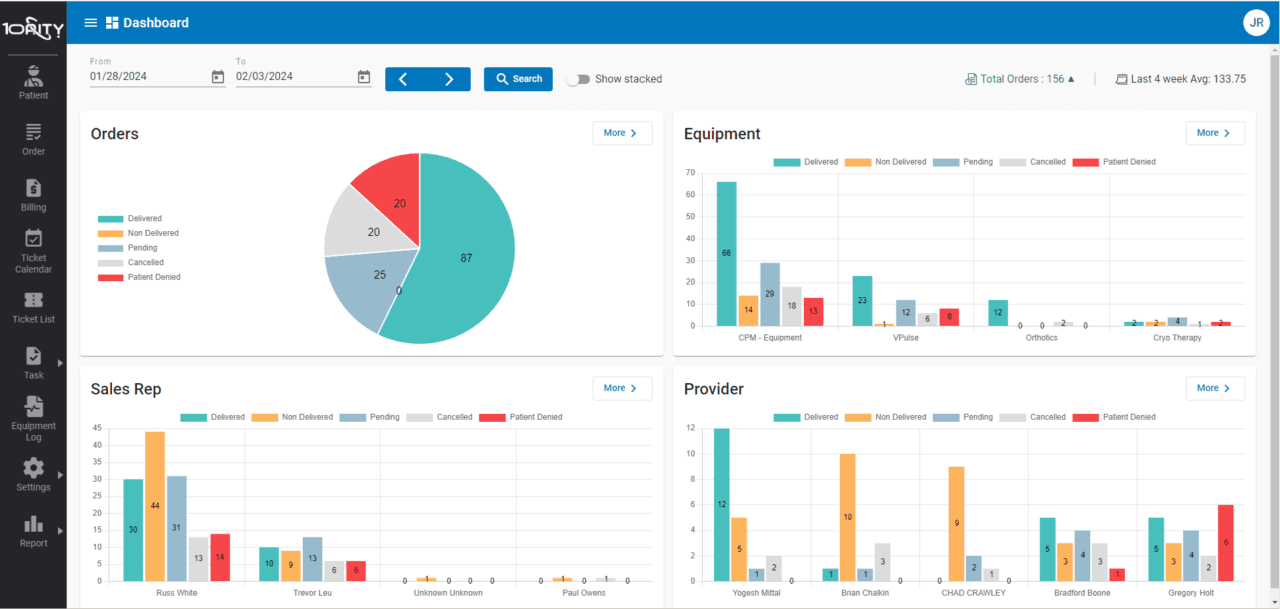Viewport: 1280px width, 609px height.
Task: Click Russ White Non Delivered bar 44
Action: [x=155, y=506]
